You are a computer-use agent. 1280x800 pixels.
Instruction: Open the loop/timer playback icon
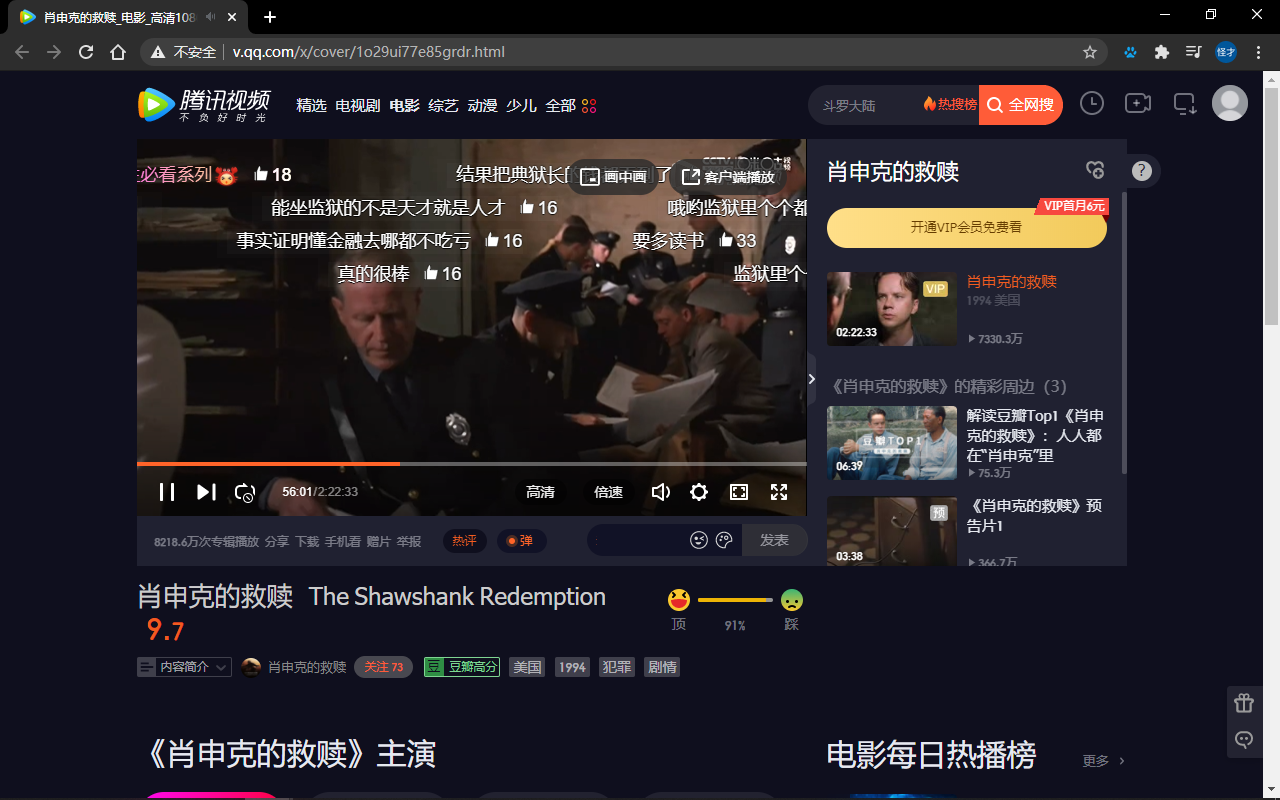[x=245, y=492]
